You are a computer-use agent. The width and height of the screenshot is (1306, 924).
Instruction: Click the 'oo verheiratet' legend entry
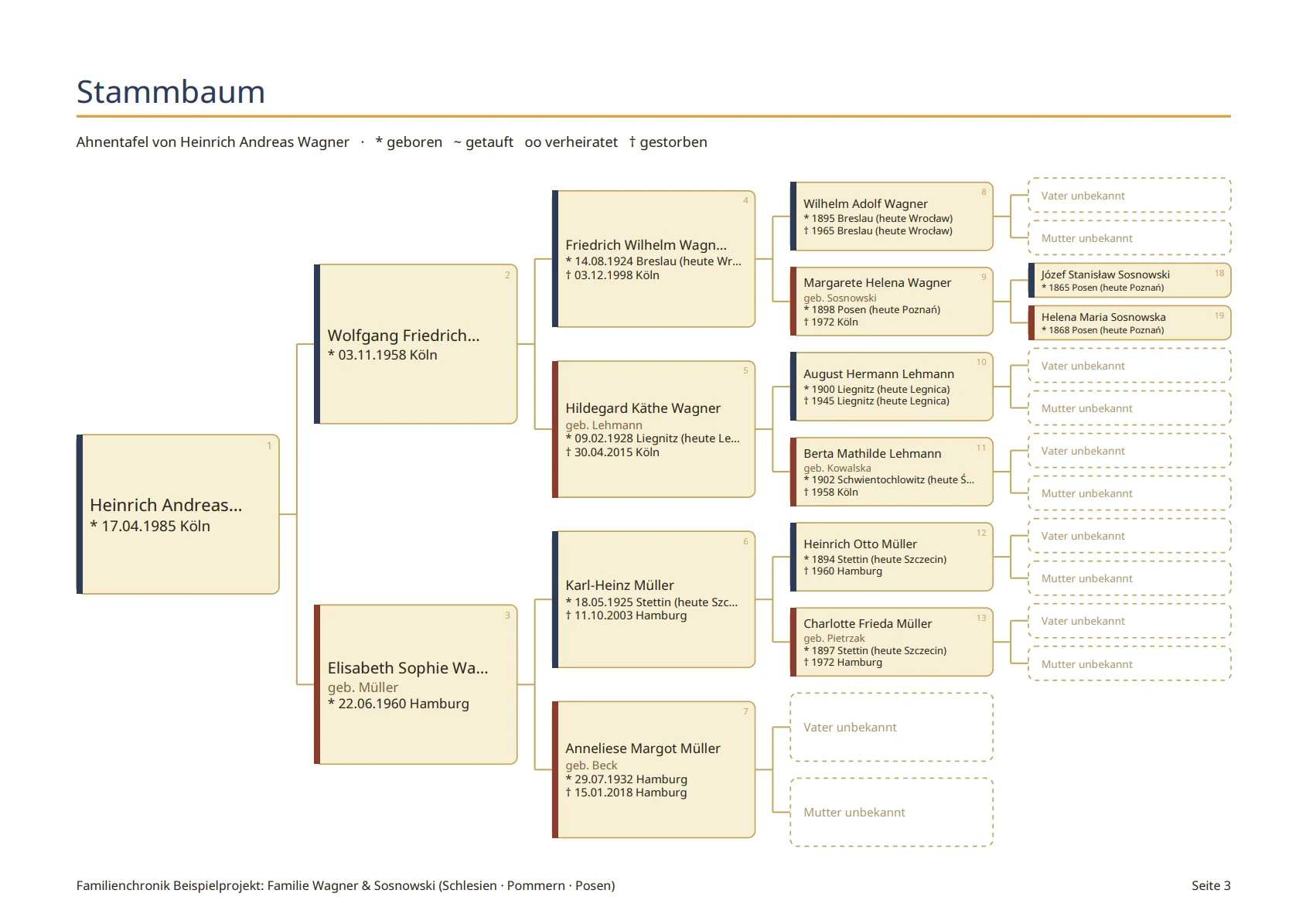click(571, 142)
